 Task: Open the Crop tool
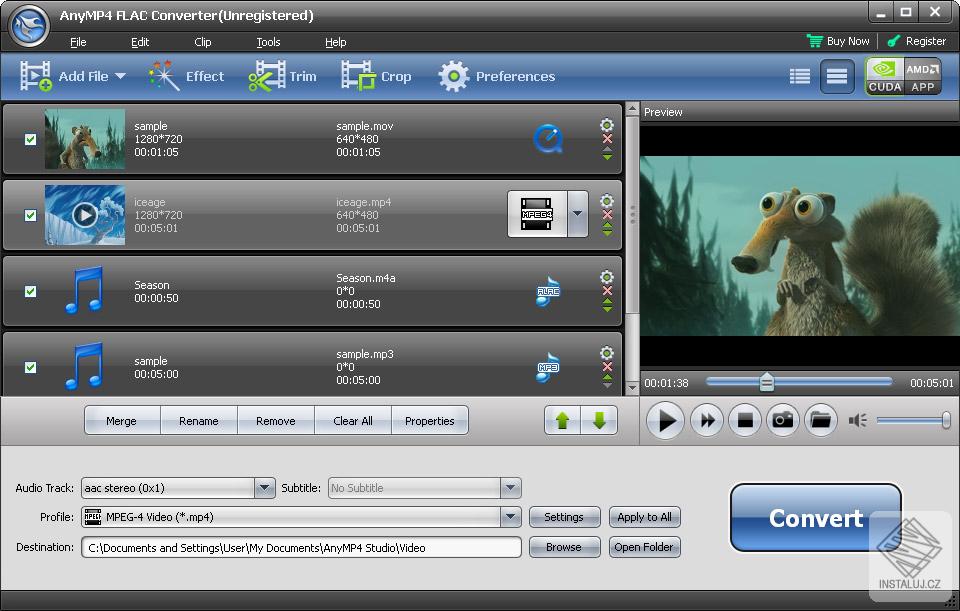point(377,75)
